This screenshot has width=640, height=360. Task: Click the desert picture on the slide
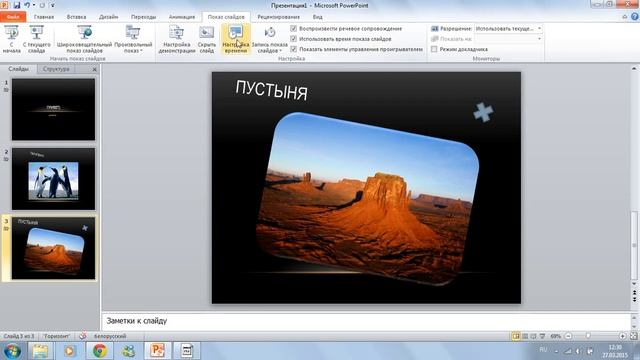367,198
